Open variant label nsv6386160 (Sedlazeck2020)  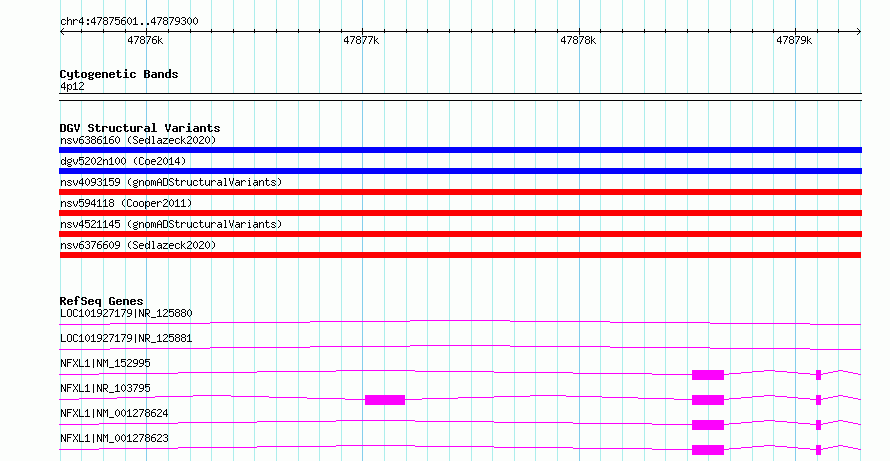138,140
